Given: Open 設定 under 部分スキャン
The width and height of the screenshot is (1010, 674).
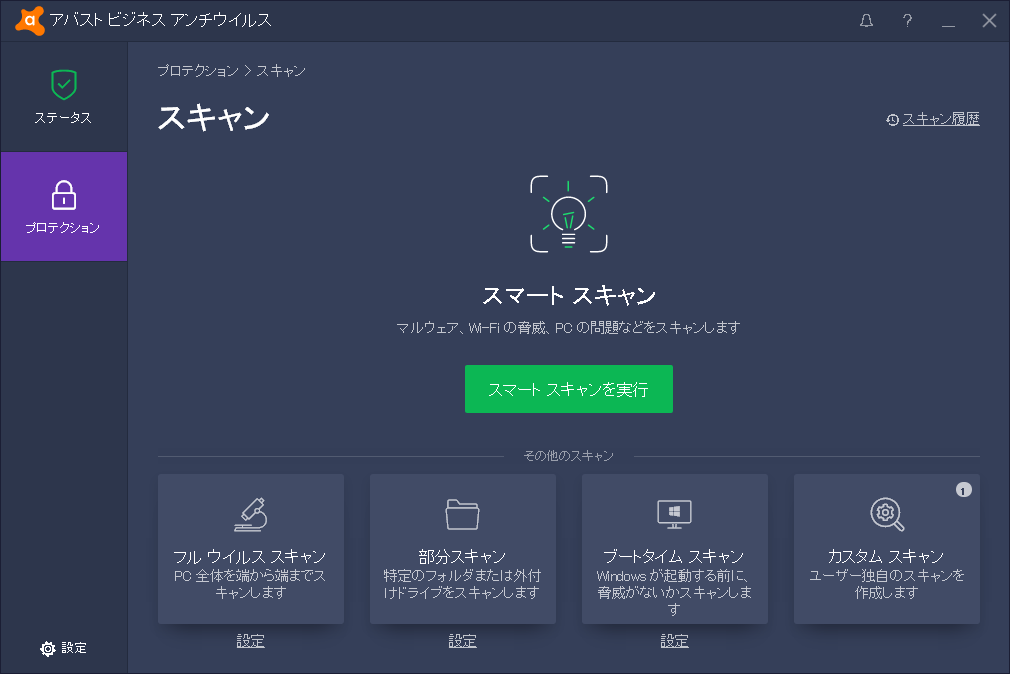Looking at the screenshot, I should click(462, 641).
